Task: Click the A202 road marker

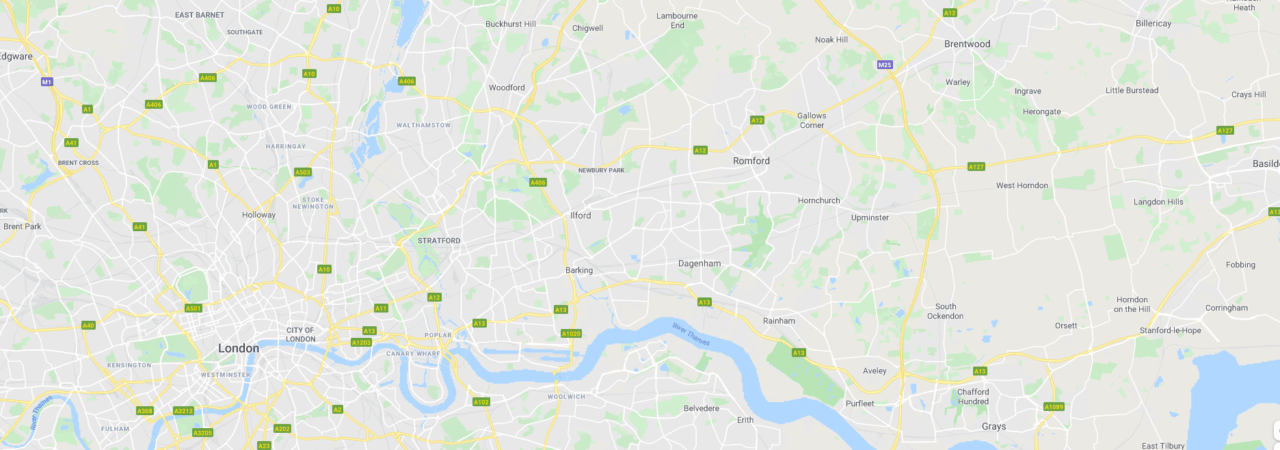Action: point(282,429)
